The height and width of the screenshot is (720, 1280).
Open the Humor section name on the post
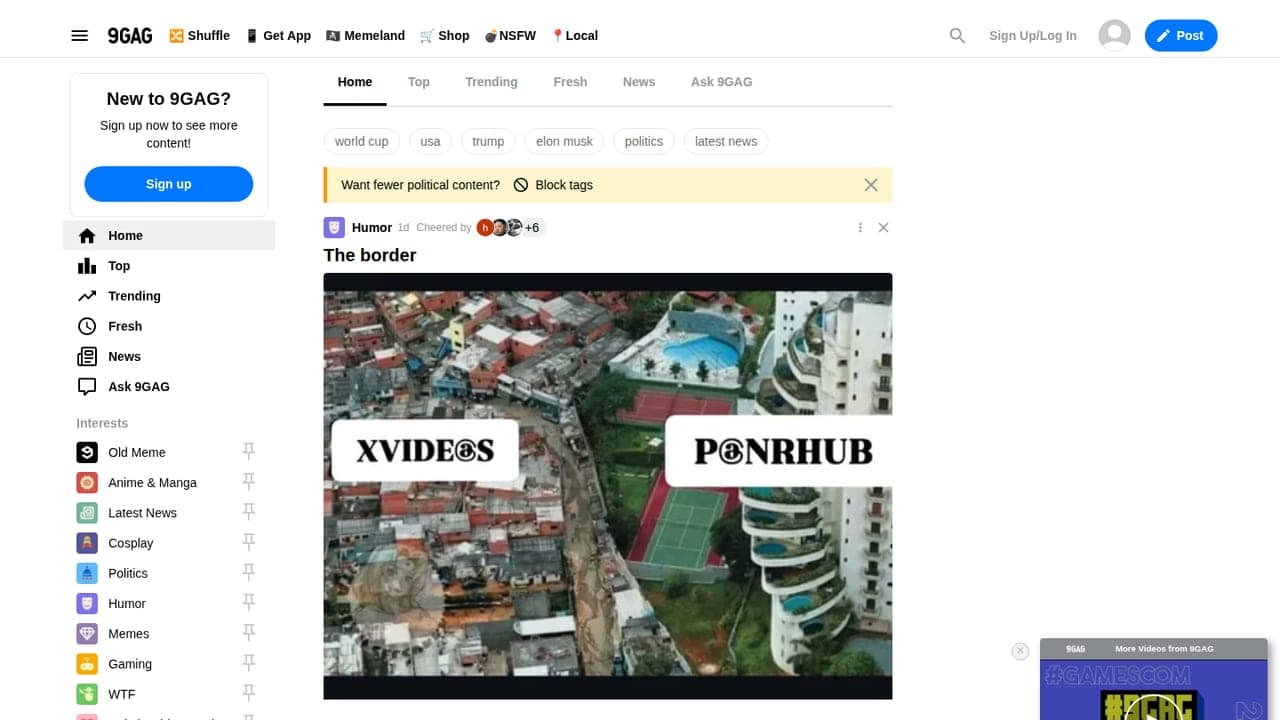[372, 228]
